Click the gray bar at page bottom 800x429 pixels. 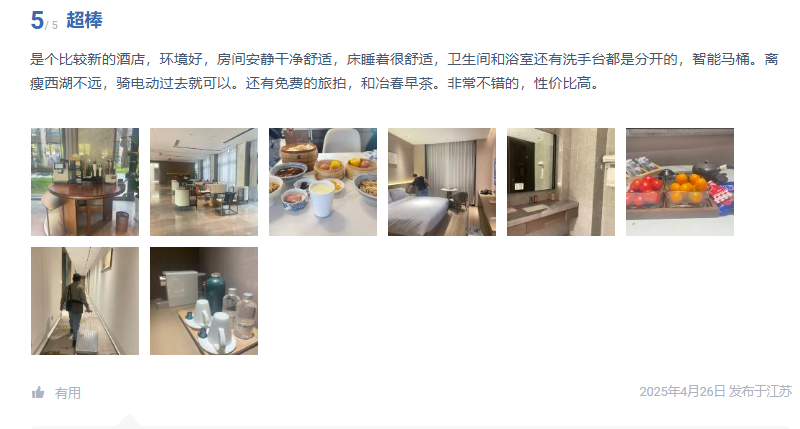(x=411, y=427)
